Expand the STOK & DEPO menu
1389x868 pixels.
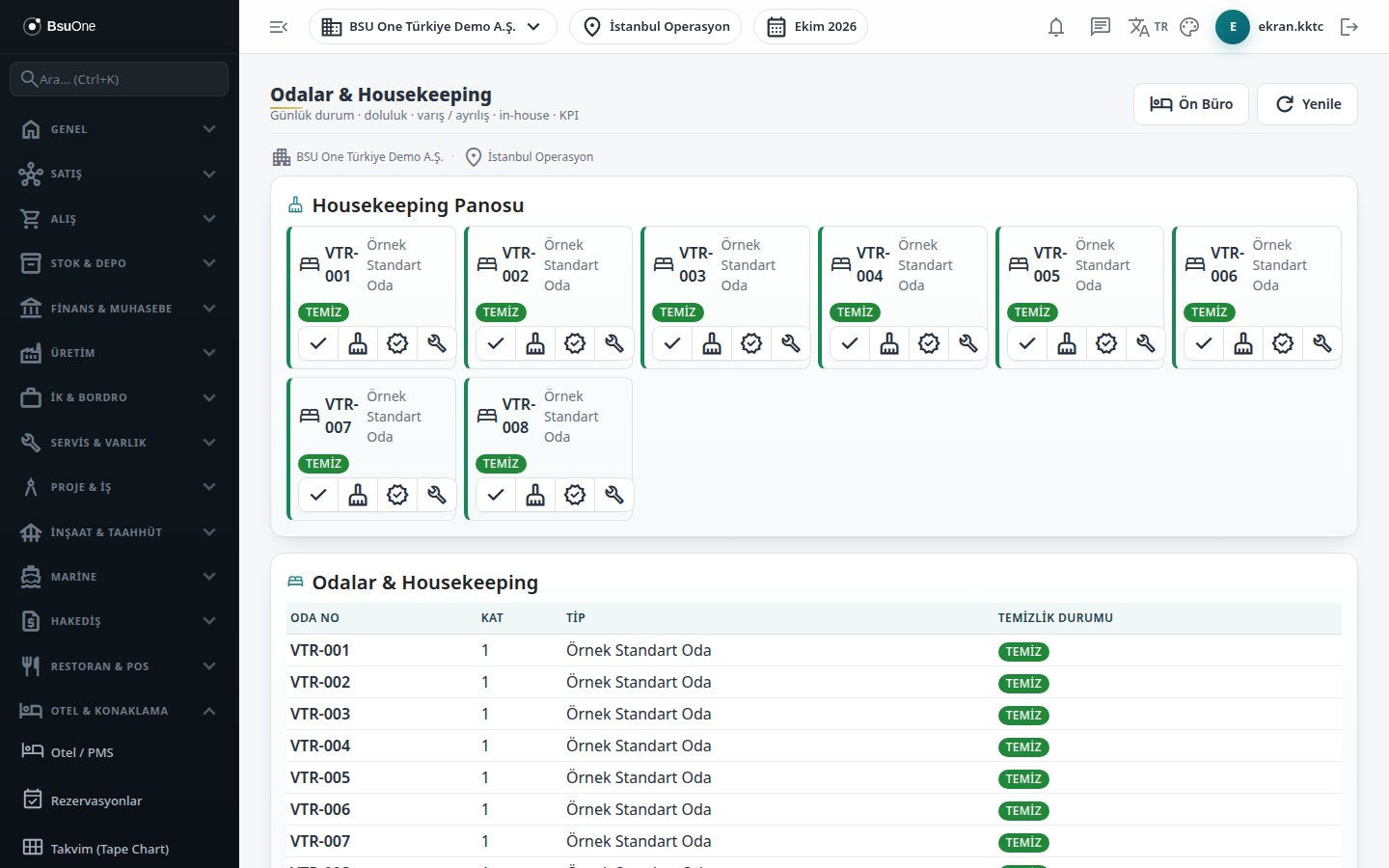pyautogui.click(x=120, y=263)
